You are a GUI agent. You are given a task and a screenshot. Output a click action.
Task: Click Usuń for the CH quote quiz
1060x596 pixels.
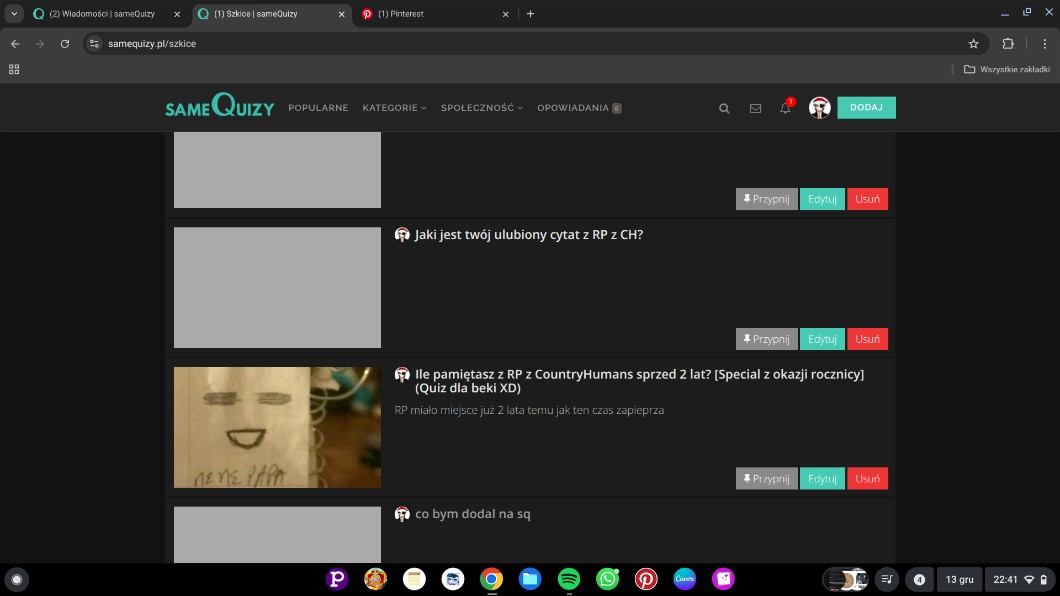click(x=867, y=339)
